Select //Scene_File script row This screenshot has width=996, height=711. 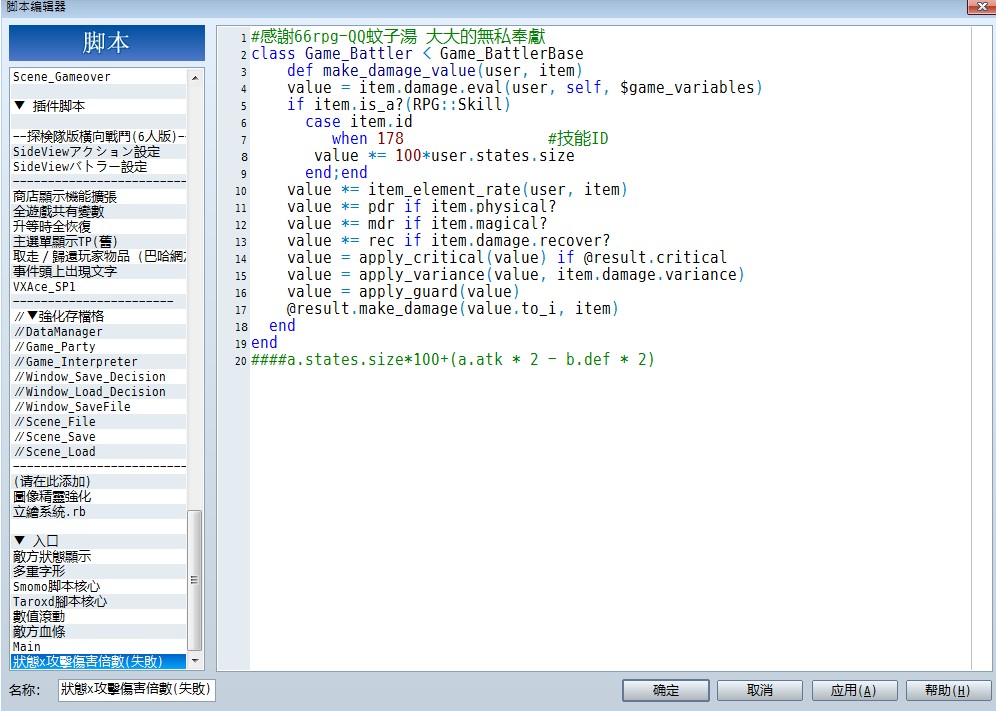tap(98, 422)
